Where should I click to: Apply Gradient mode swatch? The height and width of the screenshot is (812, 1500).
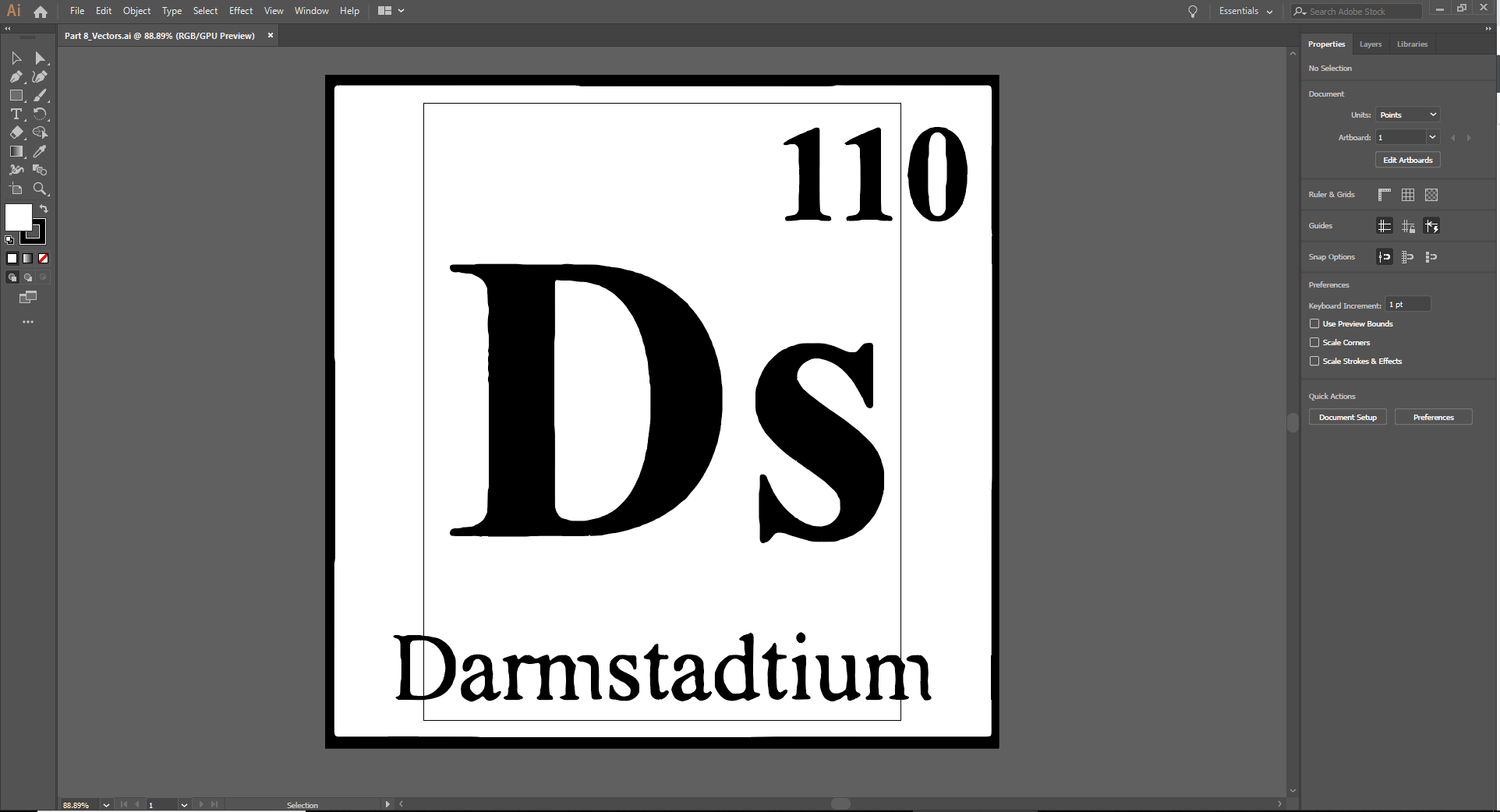pyautogui.click(x=28, y=259)
